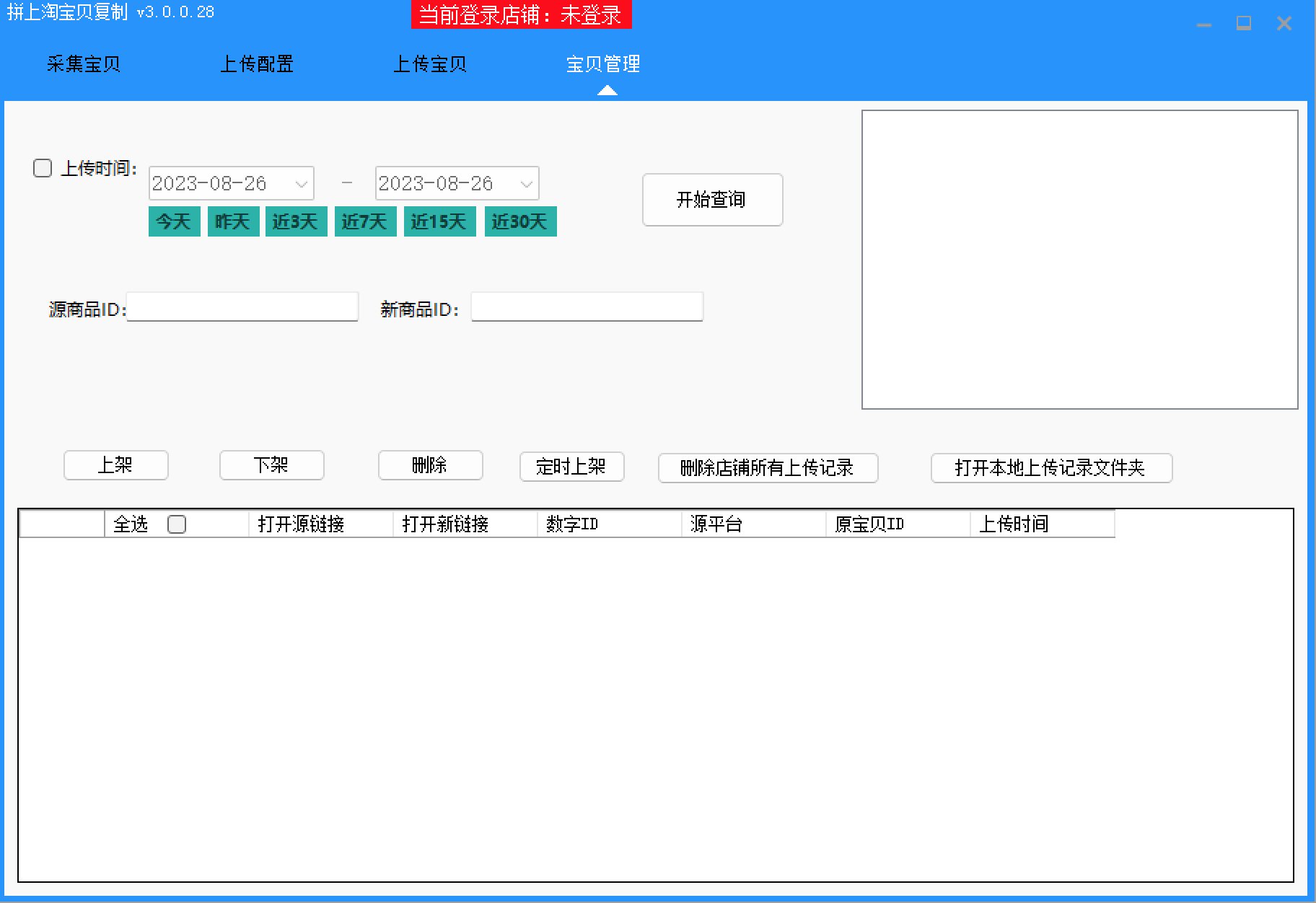This screenshot has width=1316, height=903.
Task: Select the 宝贝管理 tab
Action: (603, 64)
